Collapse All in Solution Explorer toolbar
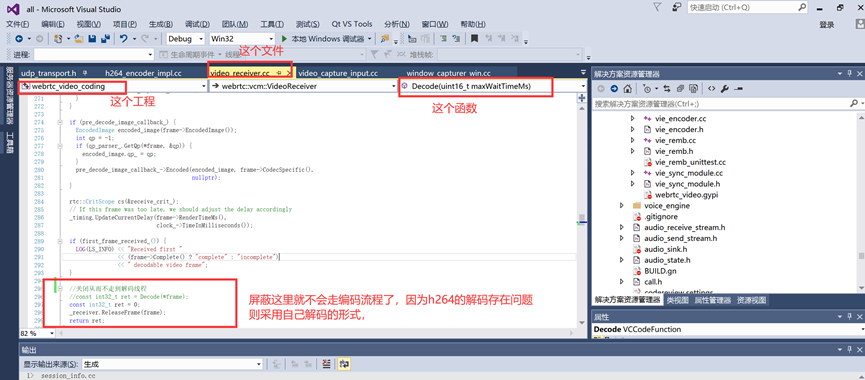 pos(681,89)
